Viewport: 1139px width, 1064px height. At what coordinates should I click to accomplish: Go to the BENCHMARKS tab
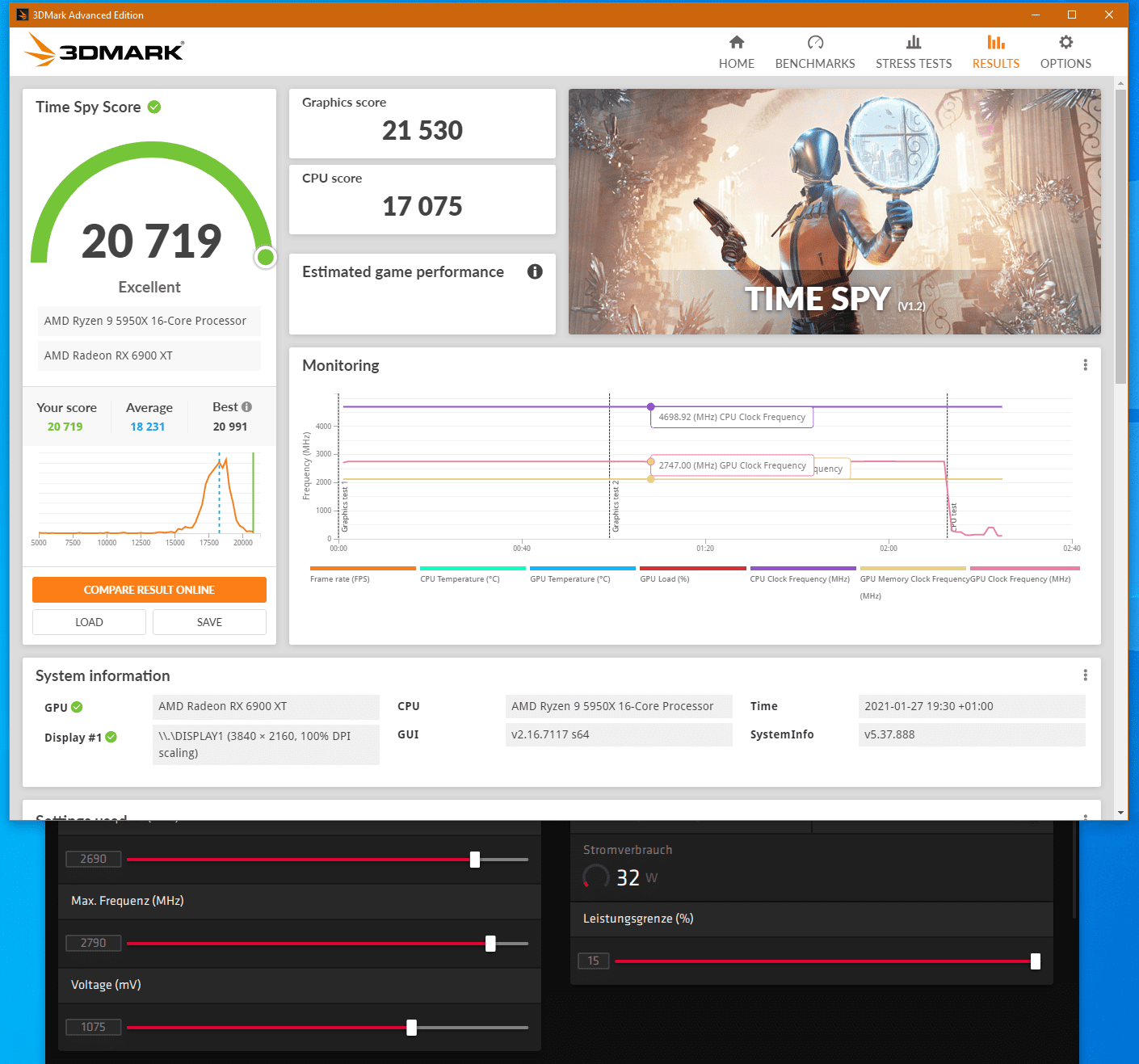click(814, 53)
